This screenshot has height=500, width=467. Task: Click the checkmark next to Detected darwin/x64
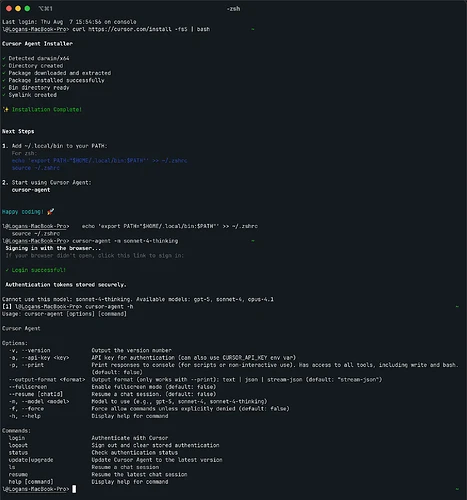tap(4, 58)
